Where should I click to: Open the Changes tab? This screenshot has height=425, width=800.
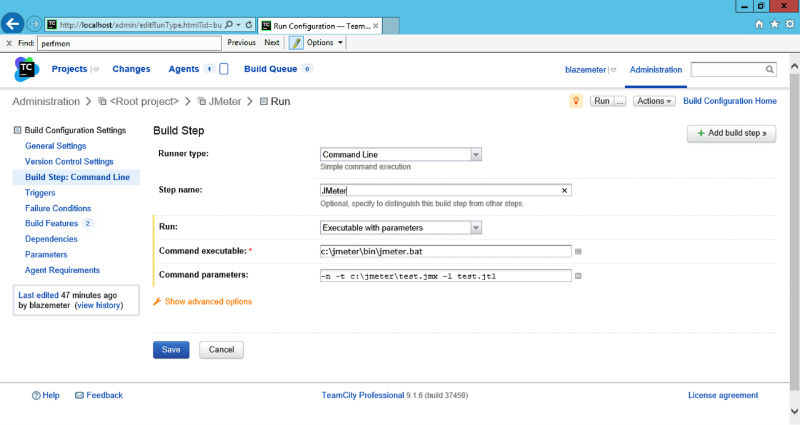click(x=131, y=69)
